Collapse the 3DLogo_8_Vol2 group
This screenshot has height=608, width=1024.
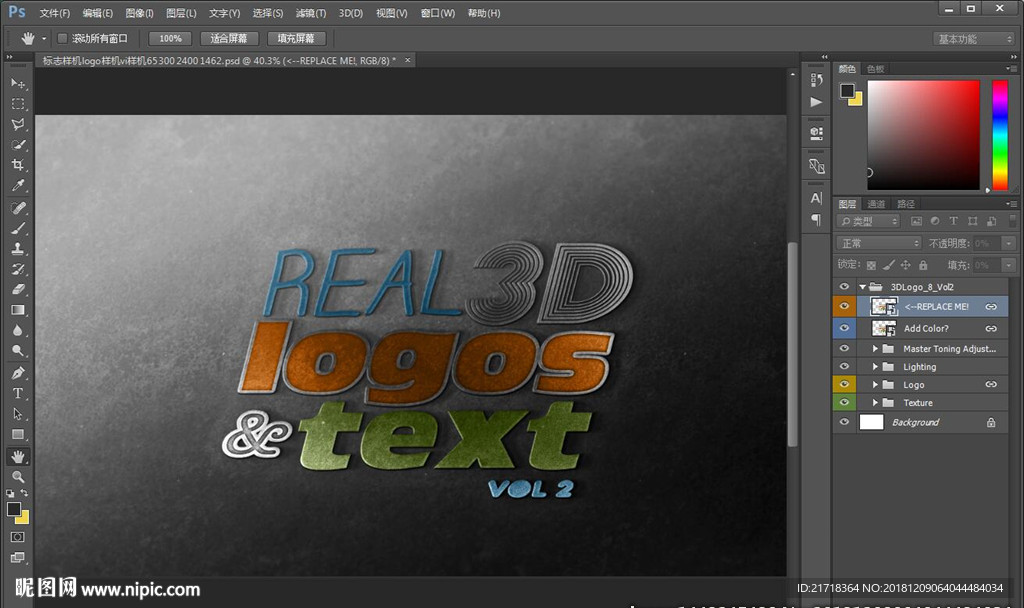click(x=863, y=287)
